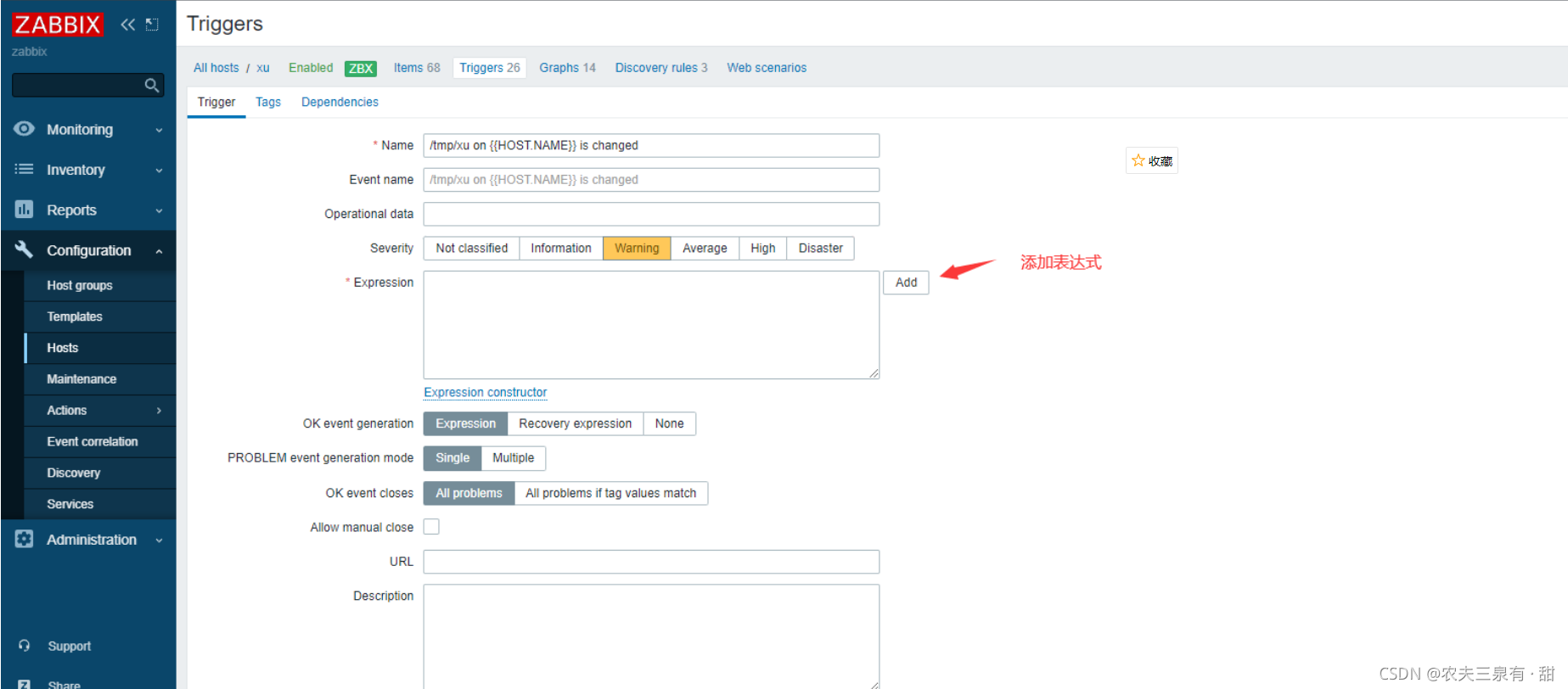
Task: Select Multiple problem event generation mode
Action: 513,458
